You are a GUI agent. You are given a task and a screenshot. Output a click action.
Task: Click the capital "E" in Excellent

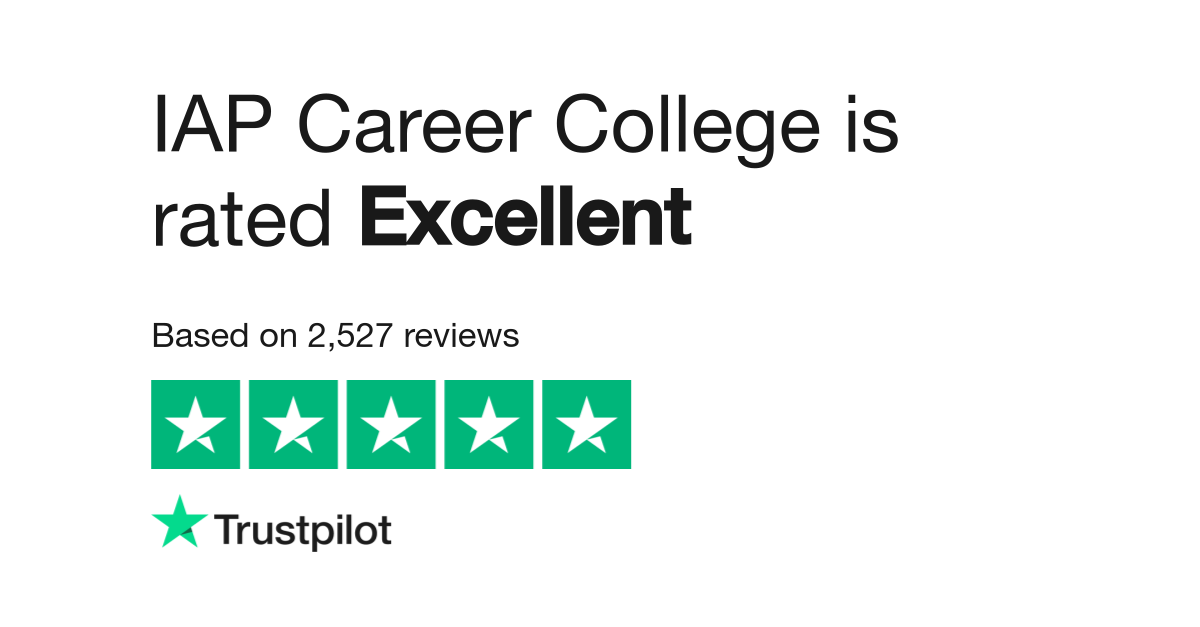tap(381, 217)
